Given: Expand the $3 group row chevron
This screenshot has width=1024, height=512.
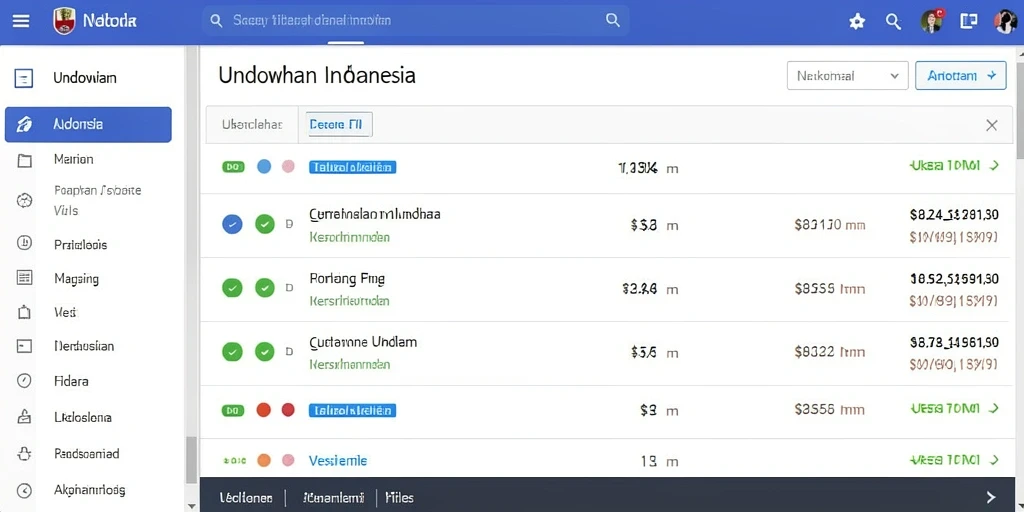Looking at the screenshot, I should pyautogui.click(x=994, y=409).
